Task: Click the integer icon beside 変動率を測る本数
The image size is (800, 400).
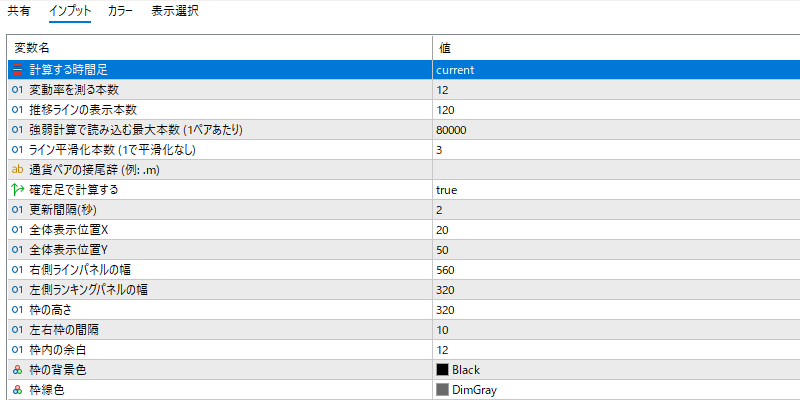Action: (x=18, y=90)
